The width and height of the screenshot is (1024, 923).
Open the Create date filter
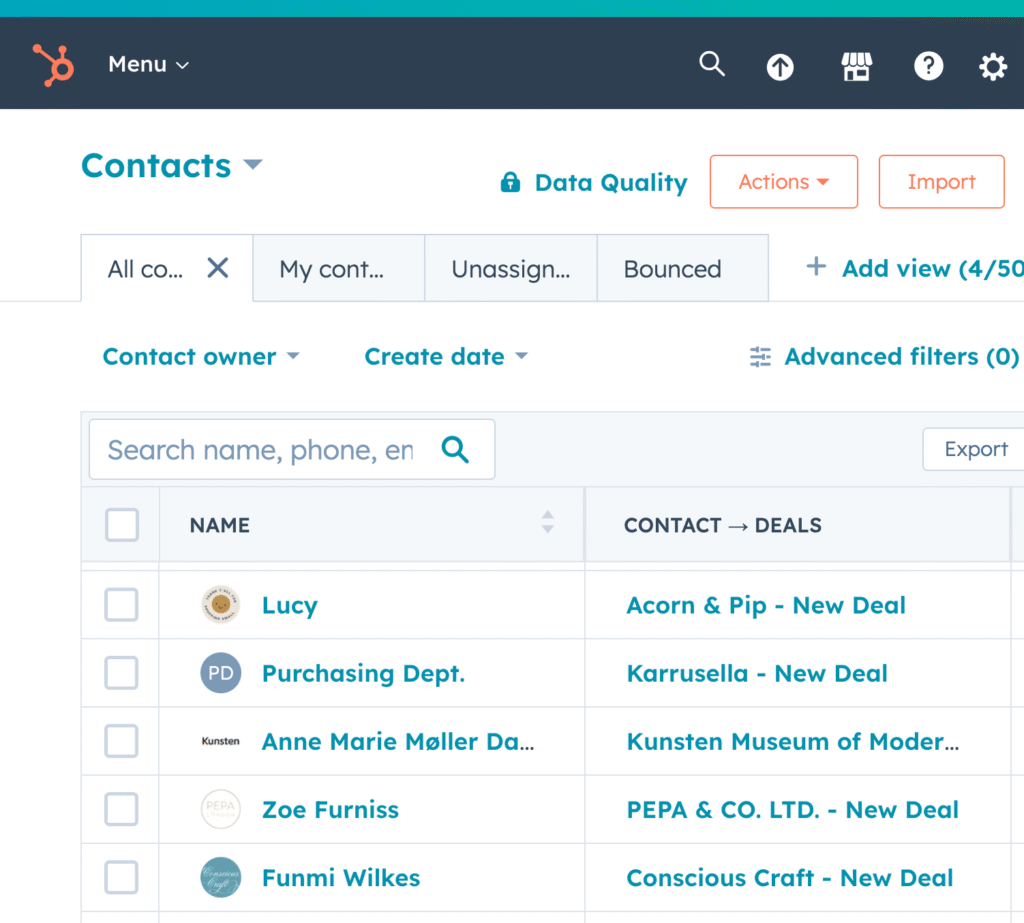[x=446, y=357]
